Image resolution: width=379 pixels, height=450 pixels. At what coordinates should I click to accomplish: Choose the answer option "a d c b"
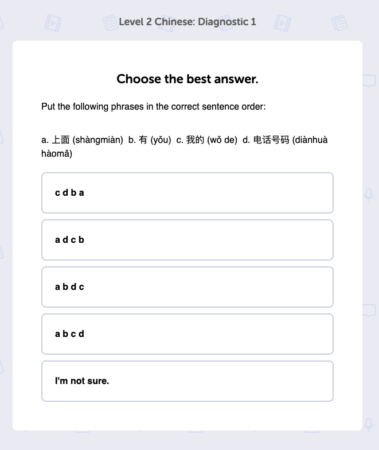coord(187,240)
